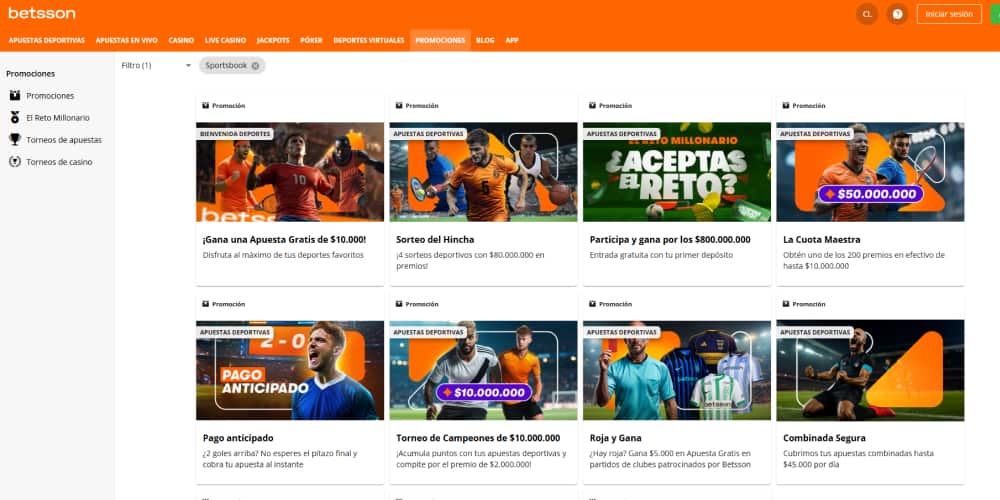
Task: Click the Sorteo del Hincha title
Action: (x=435, y=240)
